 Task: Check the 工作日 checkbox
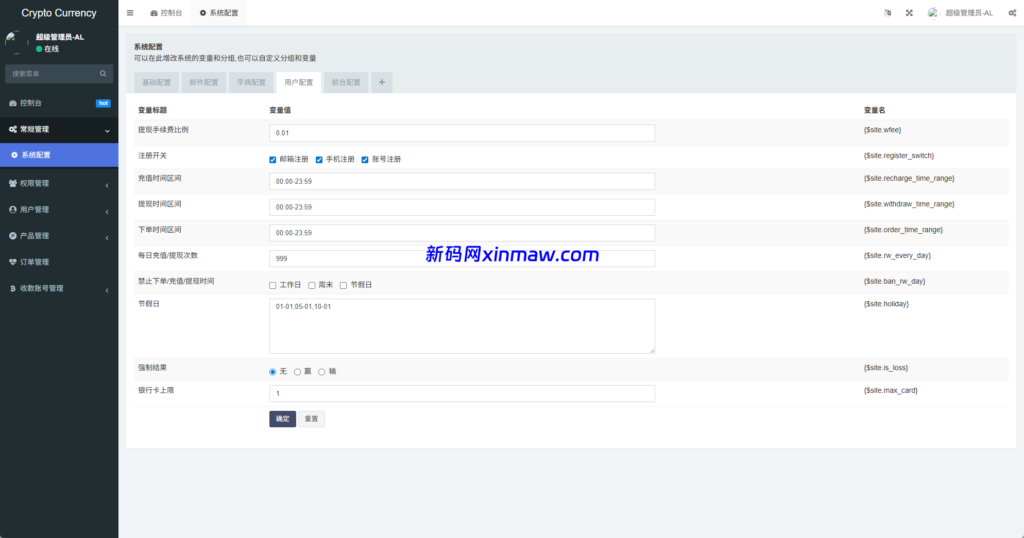[272, 285]
